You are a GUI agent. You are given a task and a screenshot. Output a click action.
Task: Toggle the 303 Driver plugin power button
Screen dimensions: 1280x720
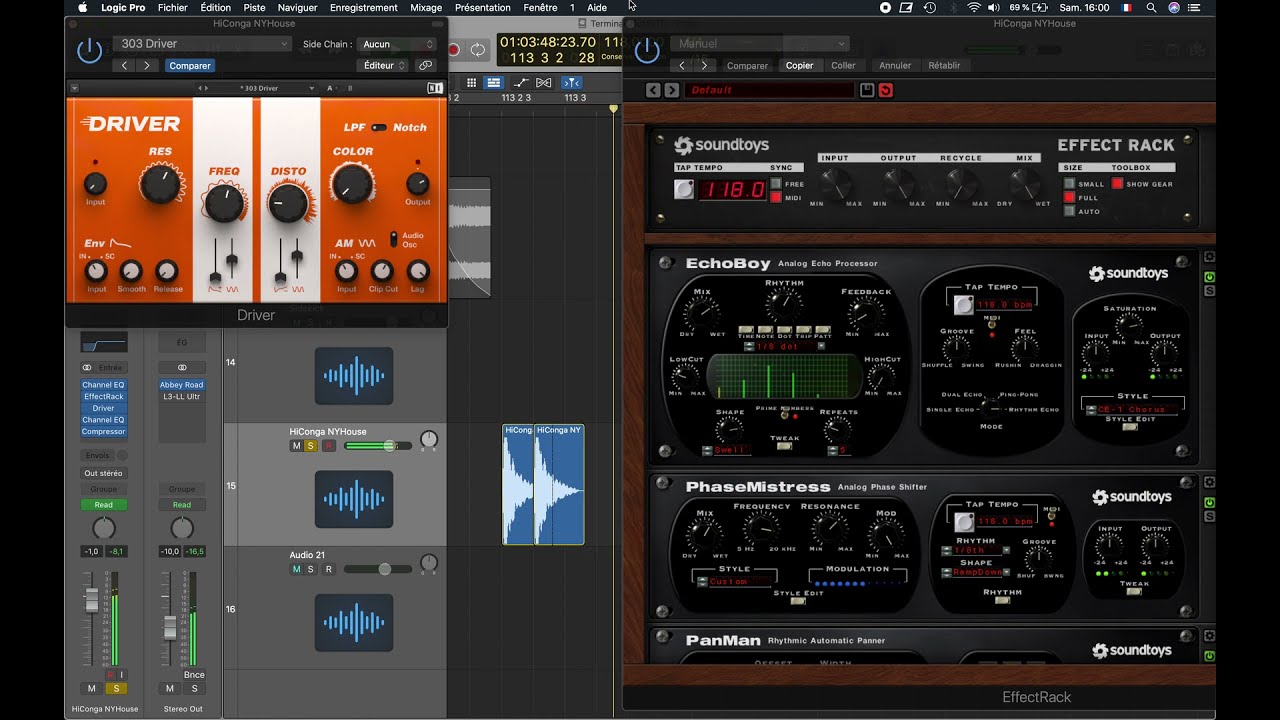point(90,50)
